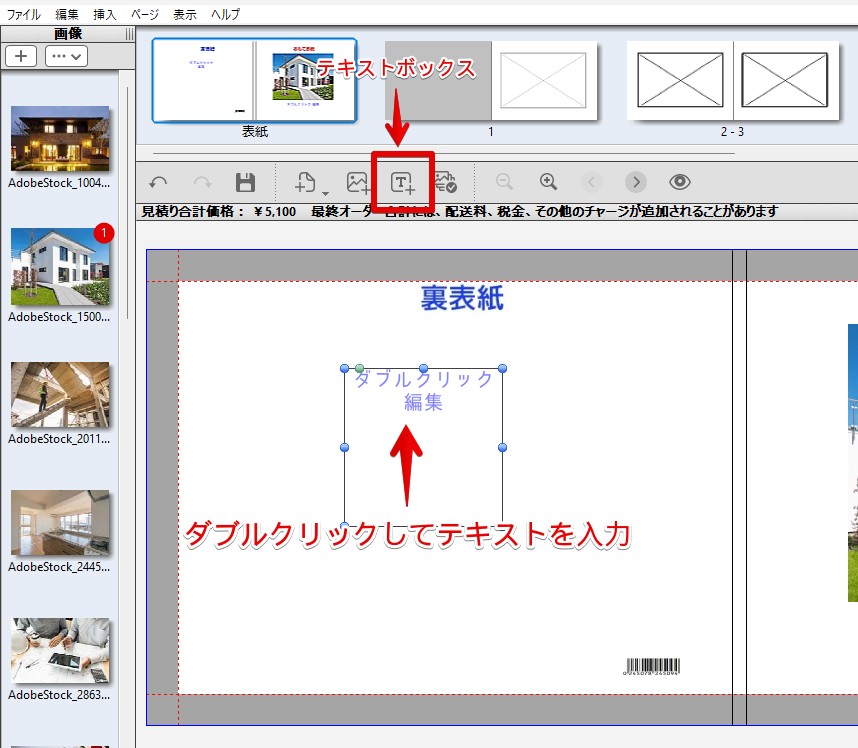This screenshot has width=858, height=748.
Task: Click the ダブルクリック編集 text box on canvas
Action: click(423, 391)
